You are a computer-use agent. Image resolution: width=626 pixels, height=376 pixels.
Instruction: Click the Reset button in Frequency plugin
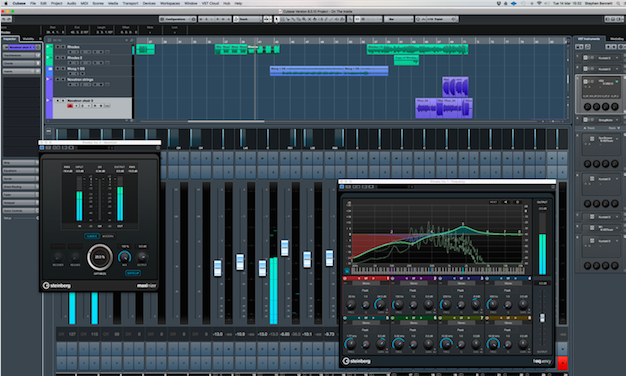493,202
